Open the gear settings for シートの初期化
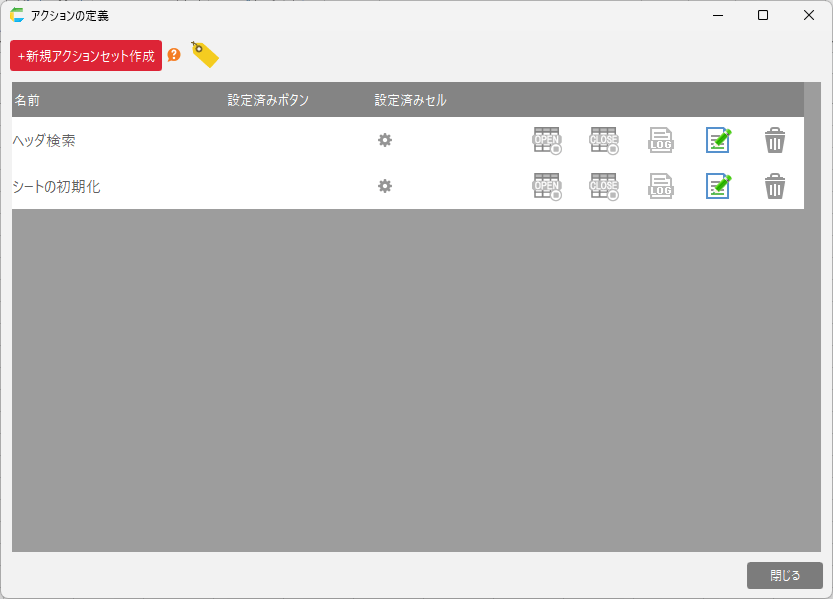The image size is (833, 599). pos(385,186)
